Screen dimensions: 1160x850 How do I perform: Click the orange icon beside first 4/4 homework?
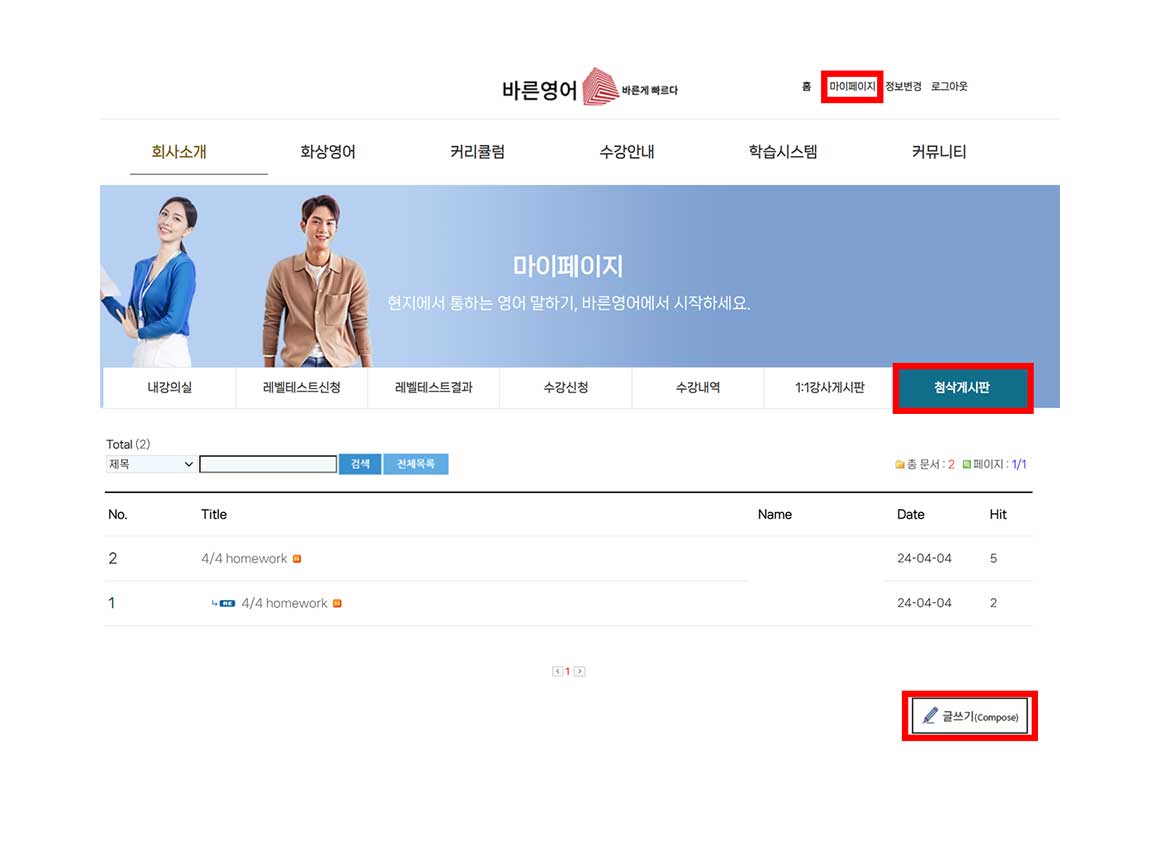tap(297, 559)
